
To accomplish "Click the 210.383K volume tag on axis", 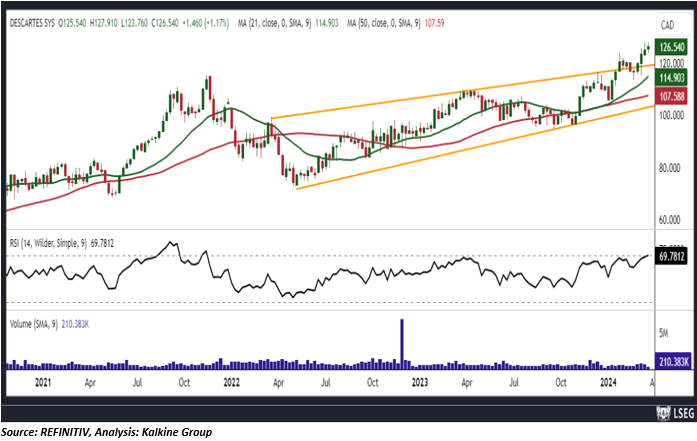I will (673, 361).
